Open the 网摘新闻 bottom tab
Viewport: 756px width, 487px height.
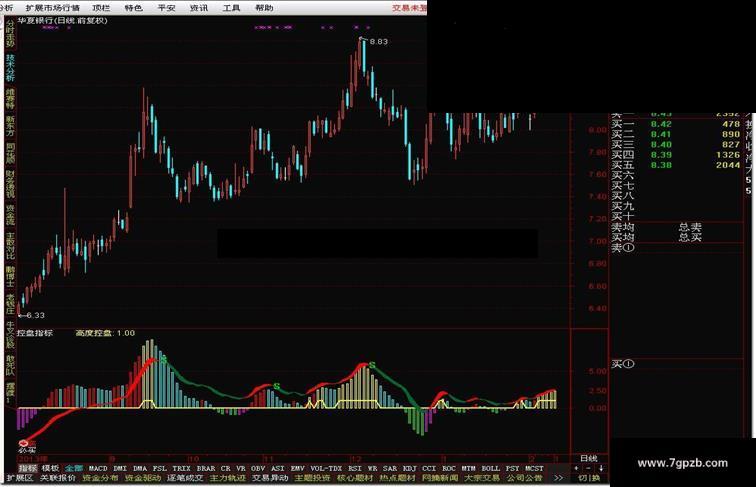click(x=440, y=478)
